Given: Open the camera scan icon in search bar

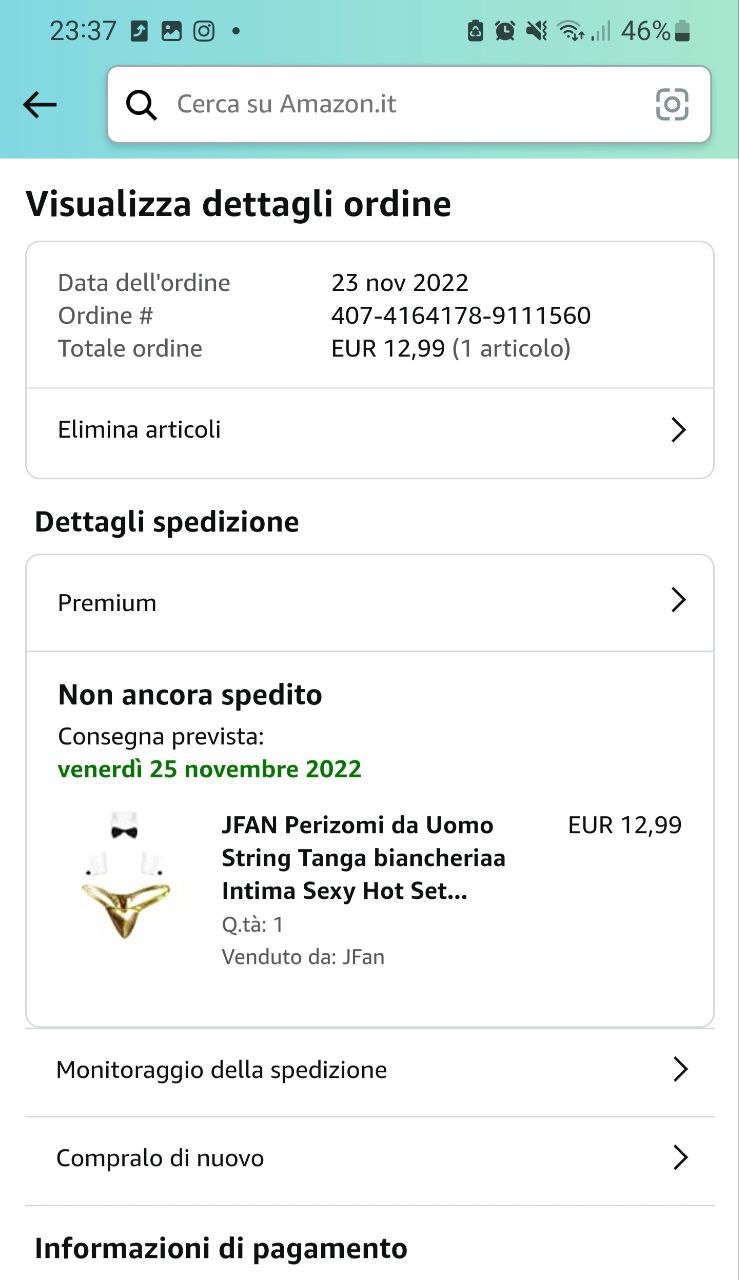Looking at the screenshot, I should coord(672,104).
